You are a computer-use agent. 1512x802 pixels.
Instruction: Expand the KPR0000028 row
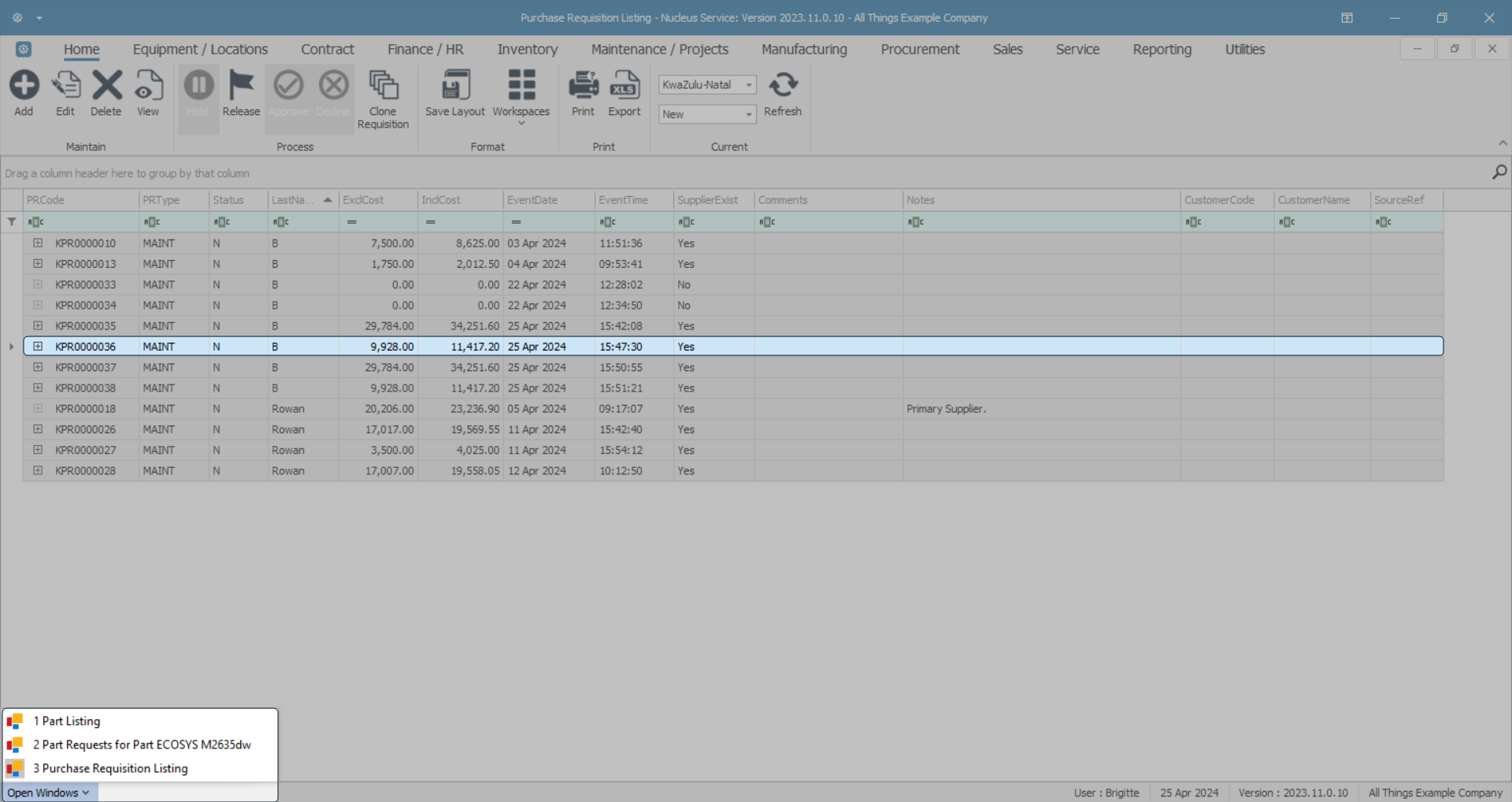click(x=38, y=471)
